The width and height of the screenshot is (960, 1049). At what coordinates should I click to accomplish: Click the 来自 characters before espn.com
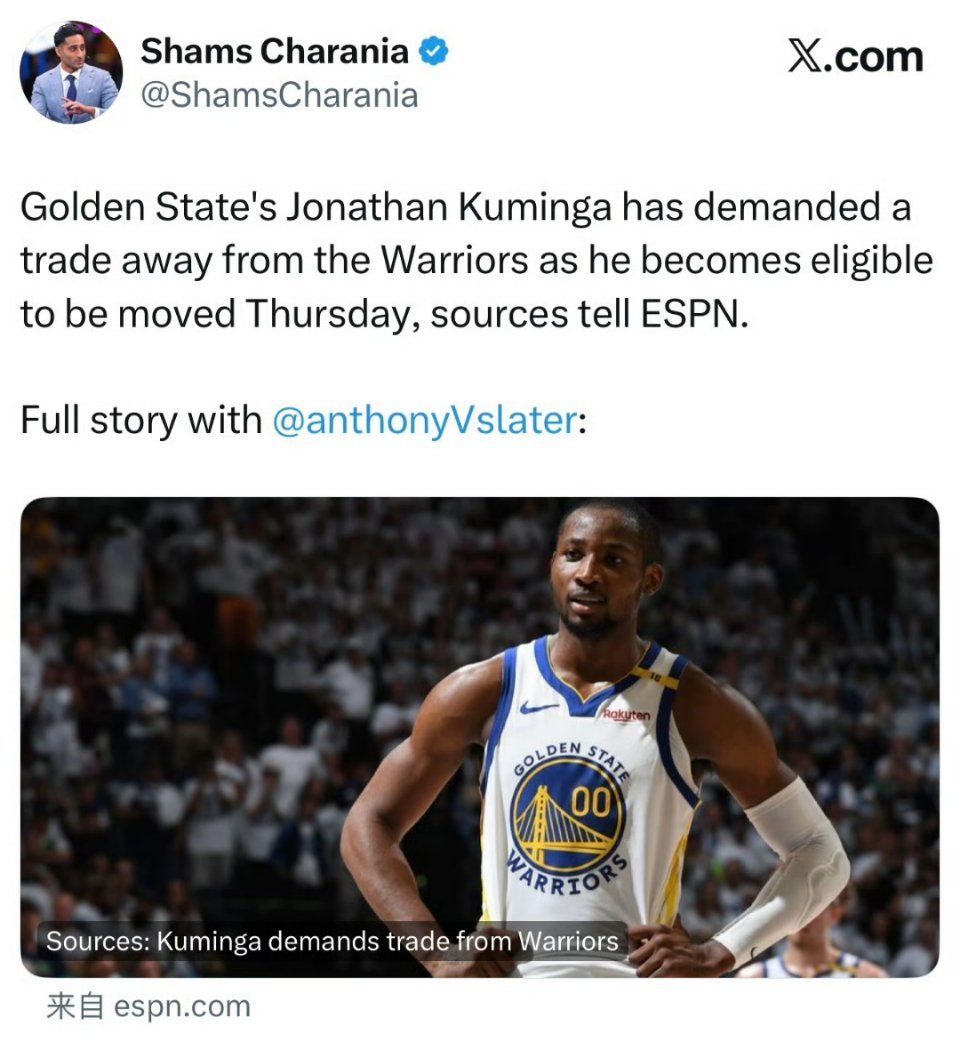point(75,1006)
